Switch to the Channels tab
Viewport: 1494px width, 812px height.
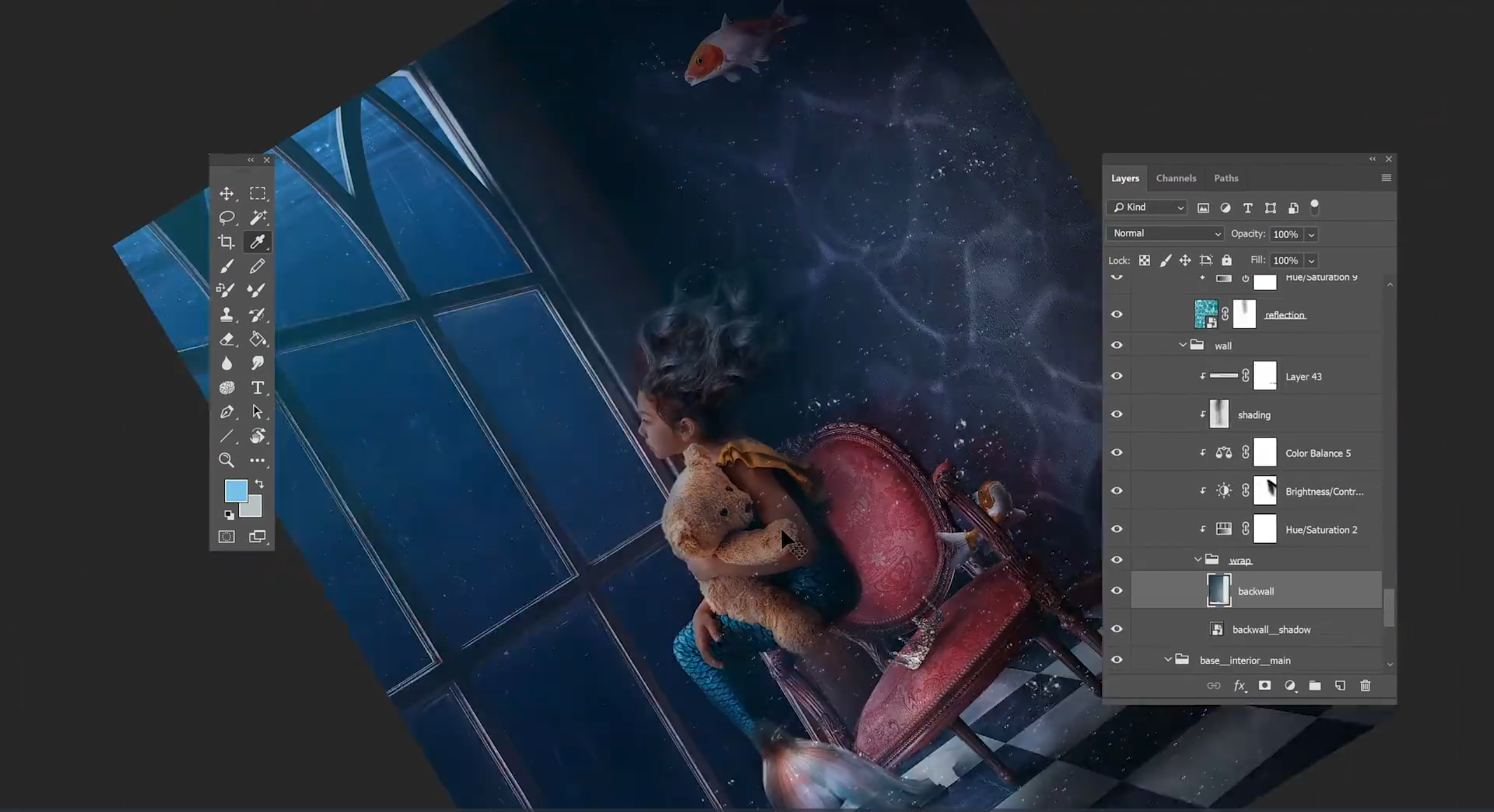tap(1176, 178)
